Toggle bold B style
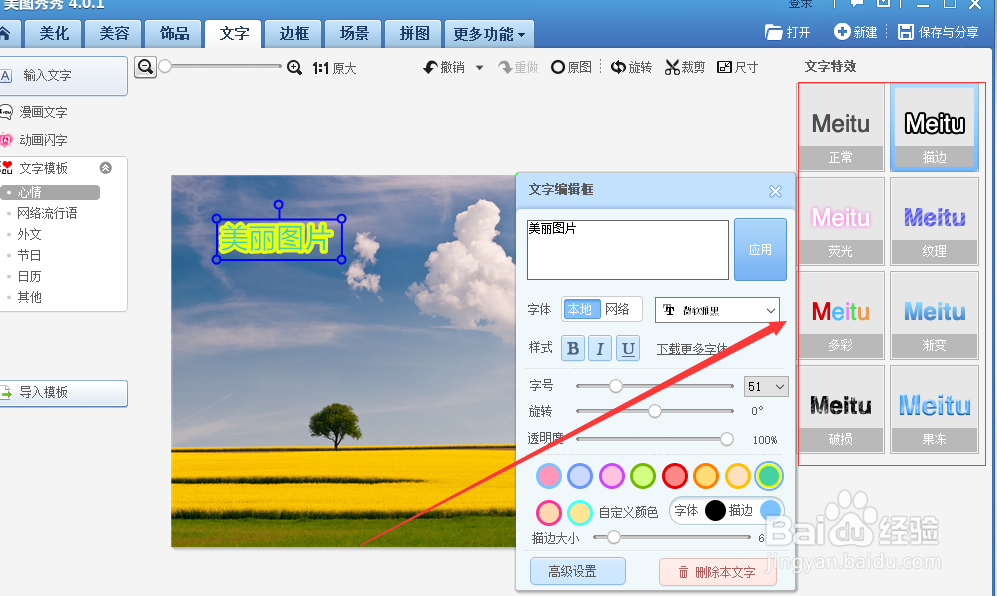The height and width of the screenshot is (596, 997). click(573, 348)
